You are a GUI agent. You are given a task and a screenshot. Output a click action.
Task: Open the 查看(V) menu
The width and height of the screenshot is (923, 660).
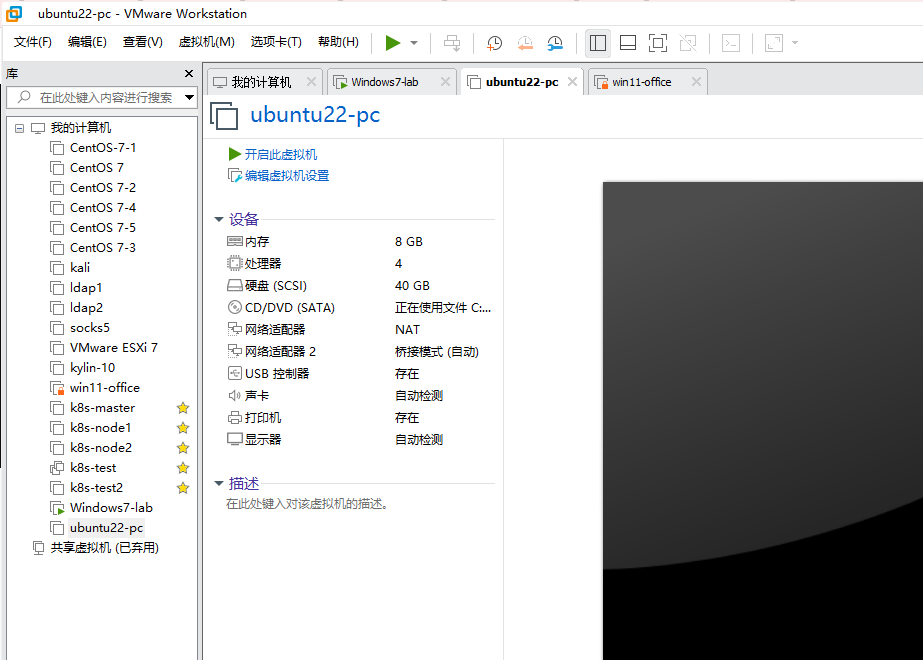click(x=142, y=42)
